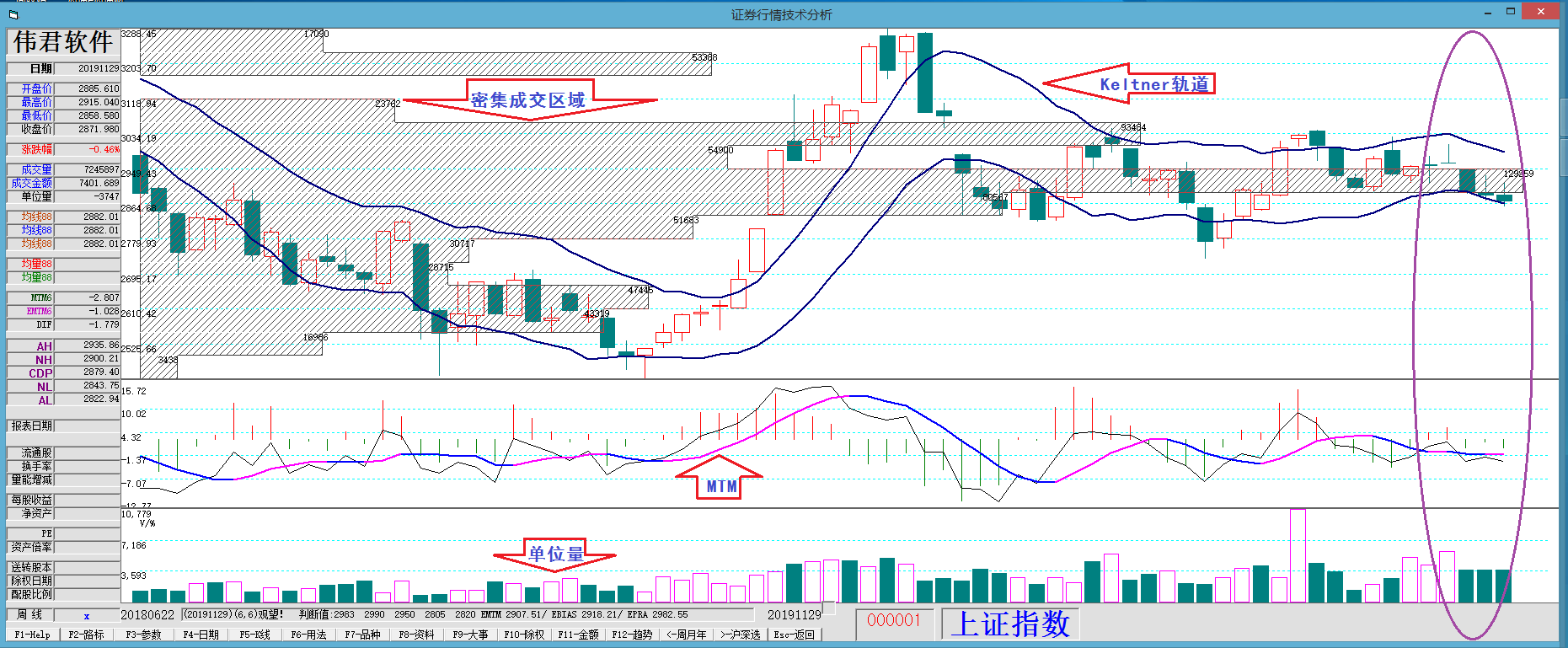Click the PE label in left panel
1568x648 pixels.
point(30,533)
